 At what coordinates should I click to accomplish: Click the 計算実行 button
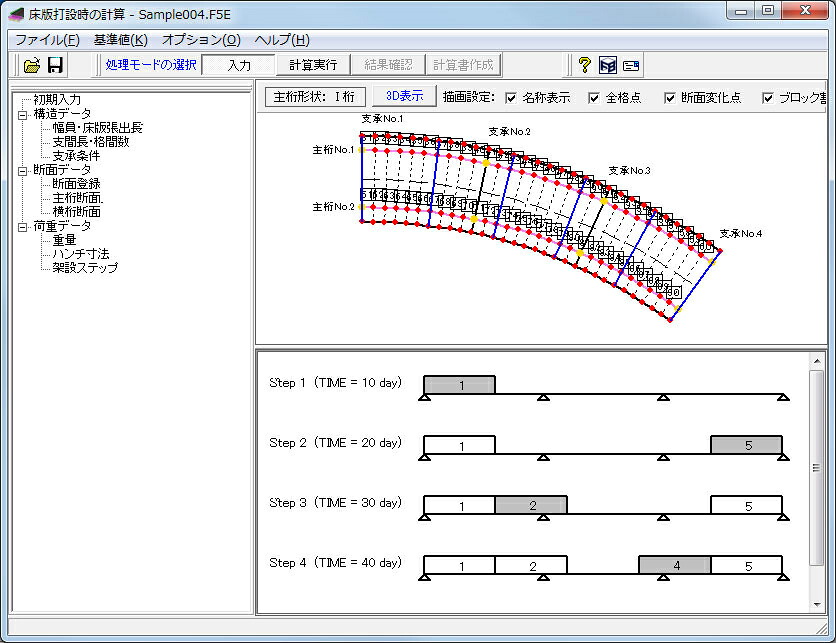[313, 65]
